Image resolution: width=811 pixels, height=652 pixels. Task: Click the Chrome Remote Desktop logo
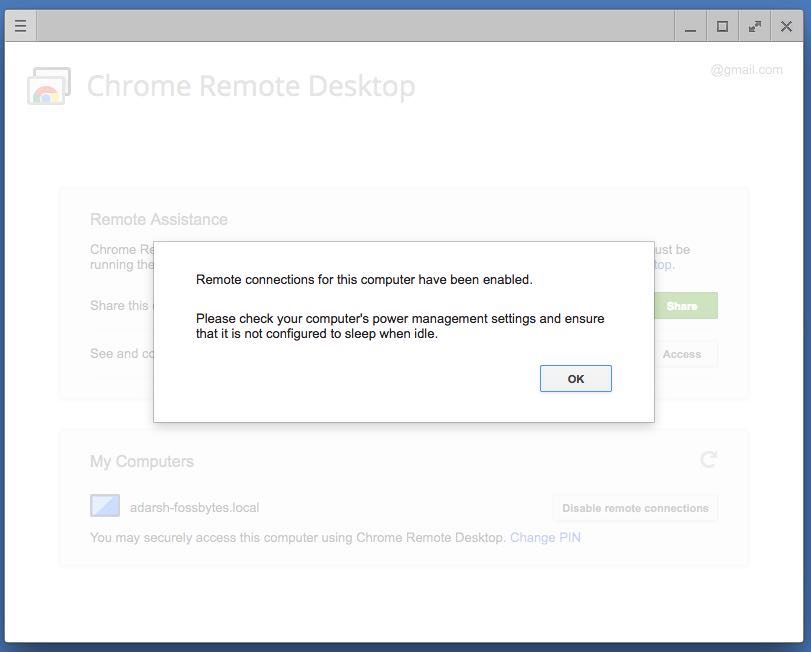[x=49, y=86]
